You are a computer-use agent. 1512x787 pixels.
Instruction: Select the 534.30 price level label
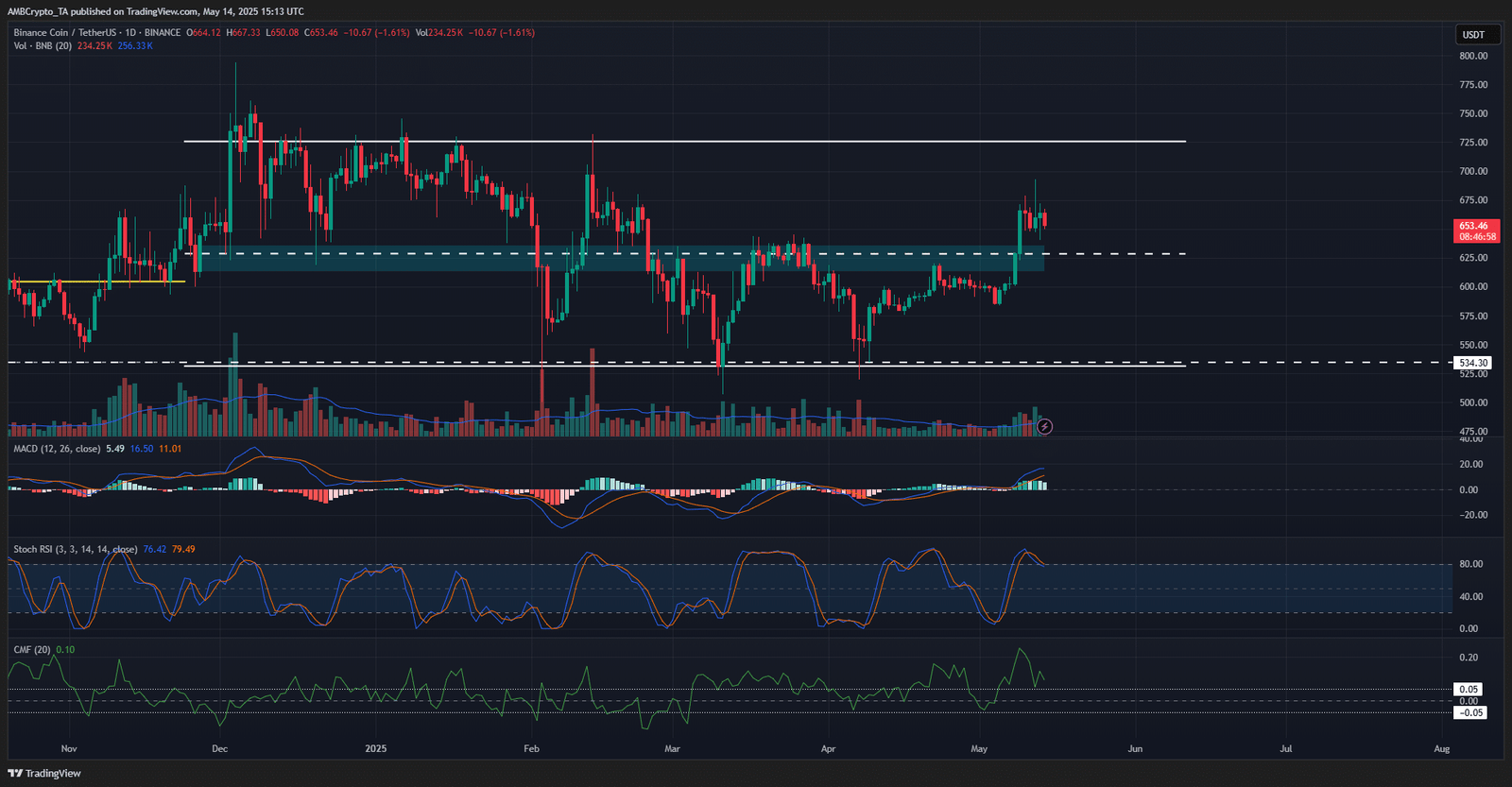pos(1472,363)
